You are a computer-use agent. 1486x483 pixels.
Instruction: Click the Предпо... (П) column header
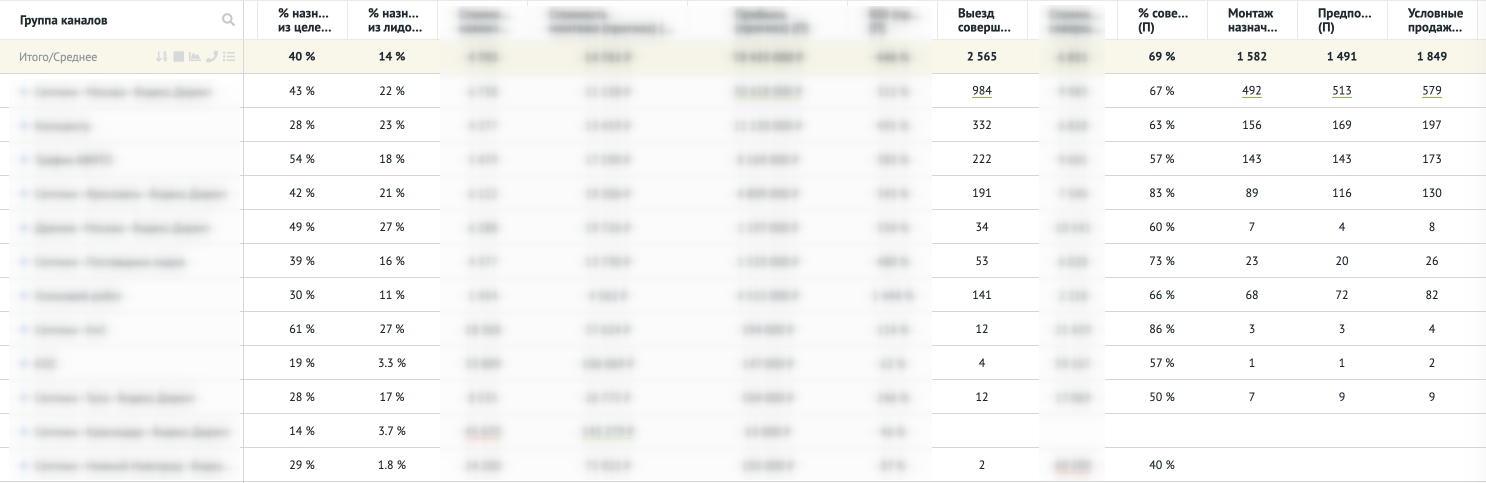click(x=1341, y=20)
